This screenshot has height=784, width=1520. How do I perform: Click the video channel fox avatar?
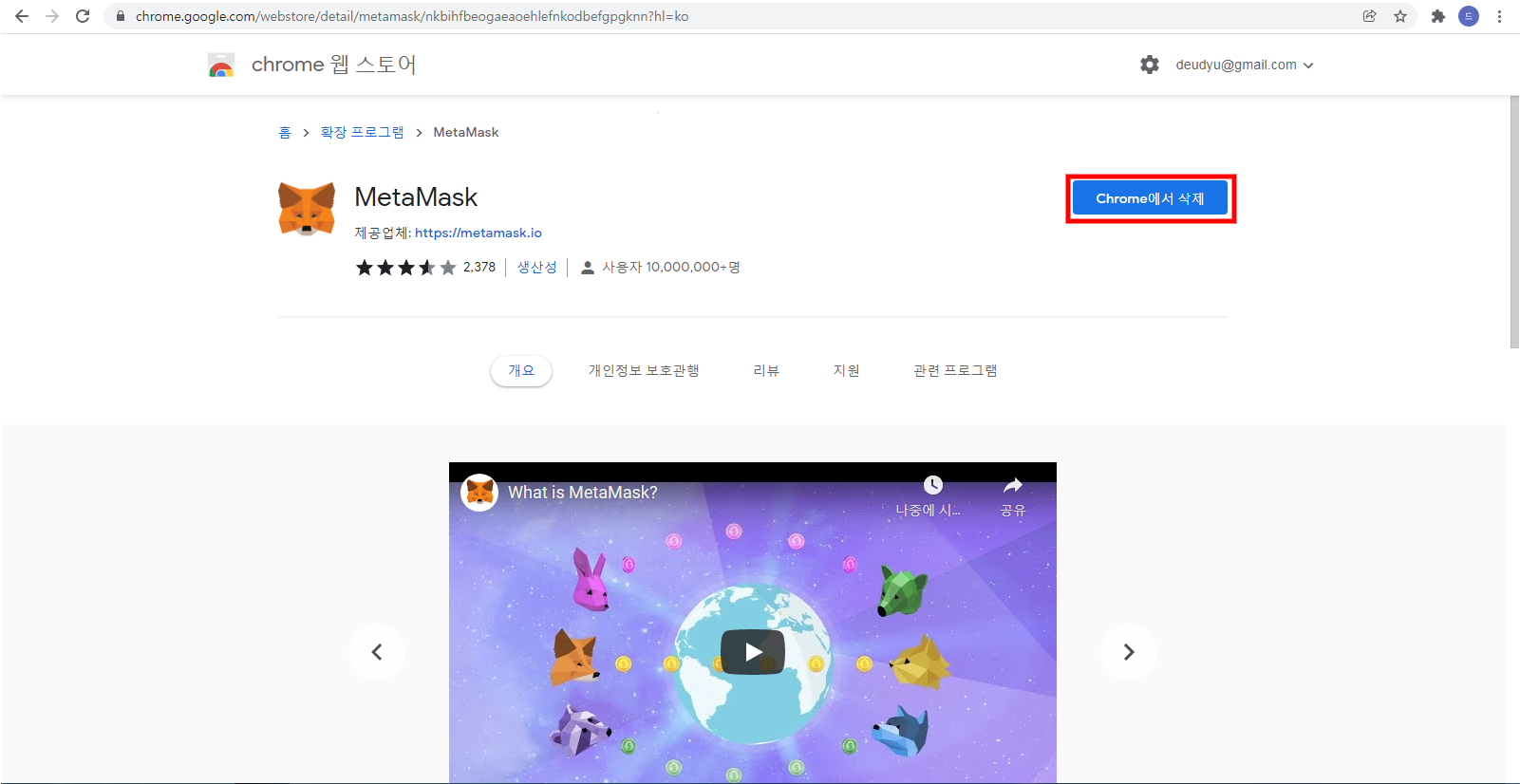click(x=479, y=493)
